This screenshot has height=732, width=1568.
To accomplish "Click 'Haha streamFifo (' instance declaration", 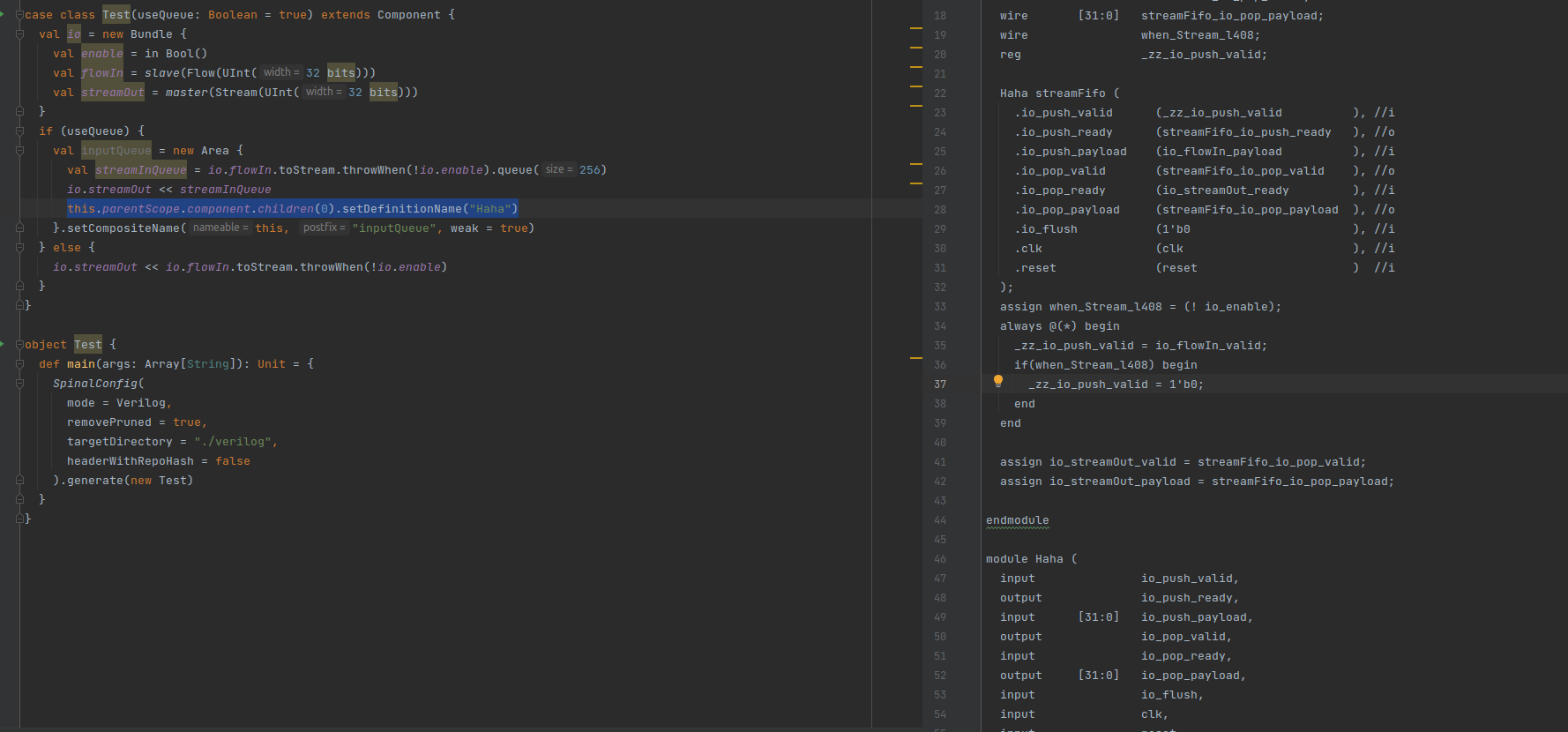I will coord(1060,93).
